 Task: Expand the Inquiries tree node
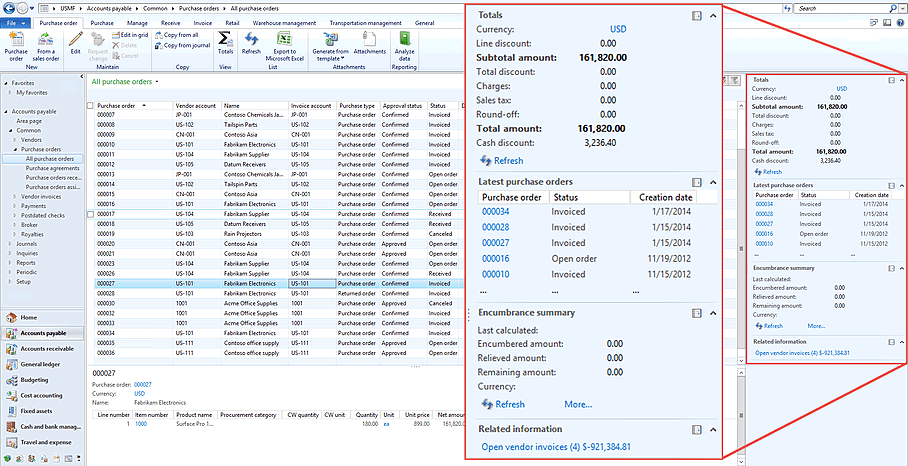(x=10, y=254)
